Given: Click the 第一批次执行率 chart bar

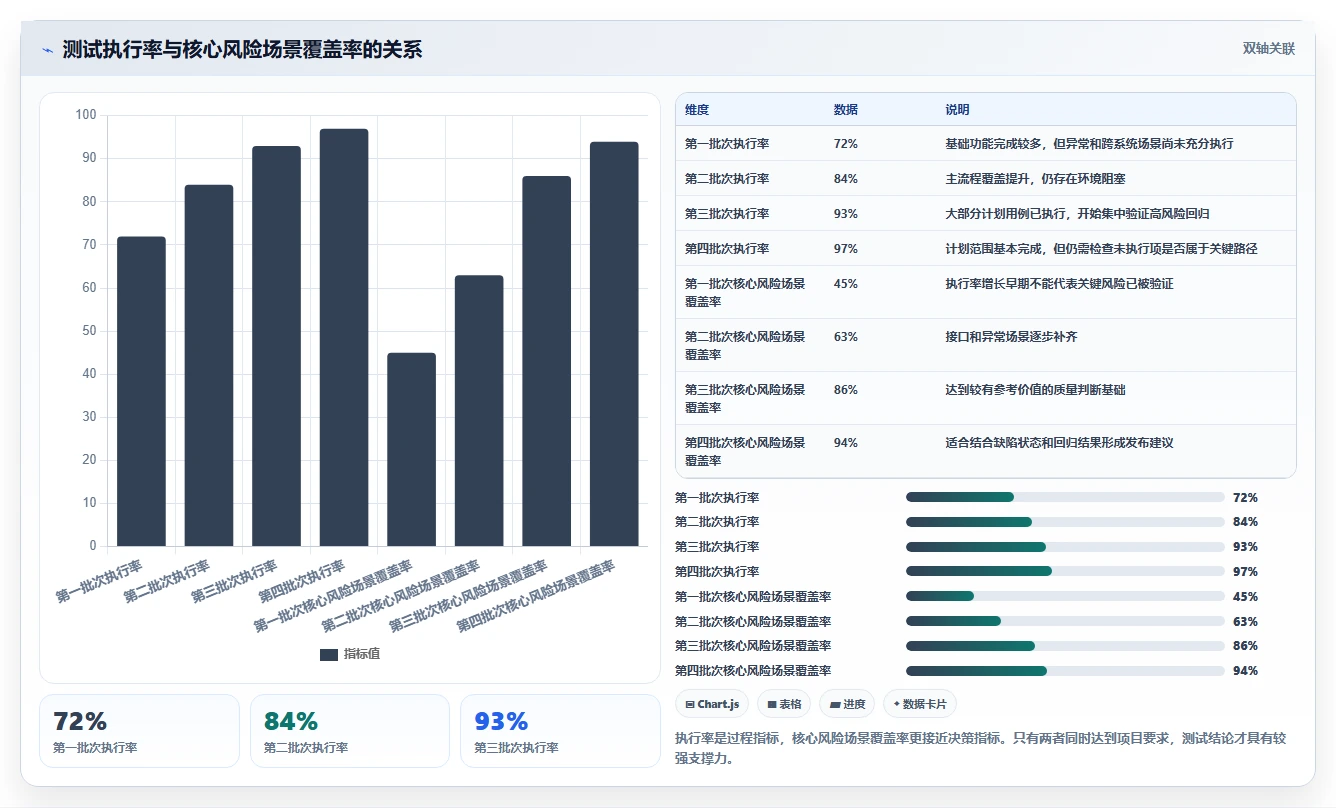Looking at the screenshot, I should tap(141, 391).
